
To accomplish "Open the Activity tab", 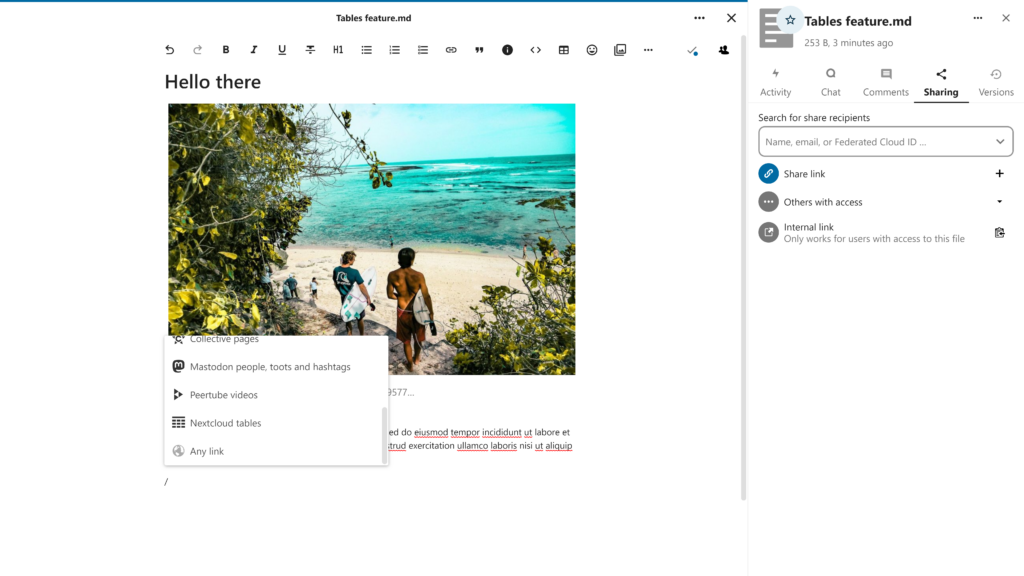I will tap(776, 82).
